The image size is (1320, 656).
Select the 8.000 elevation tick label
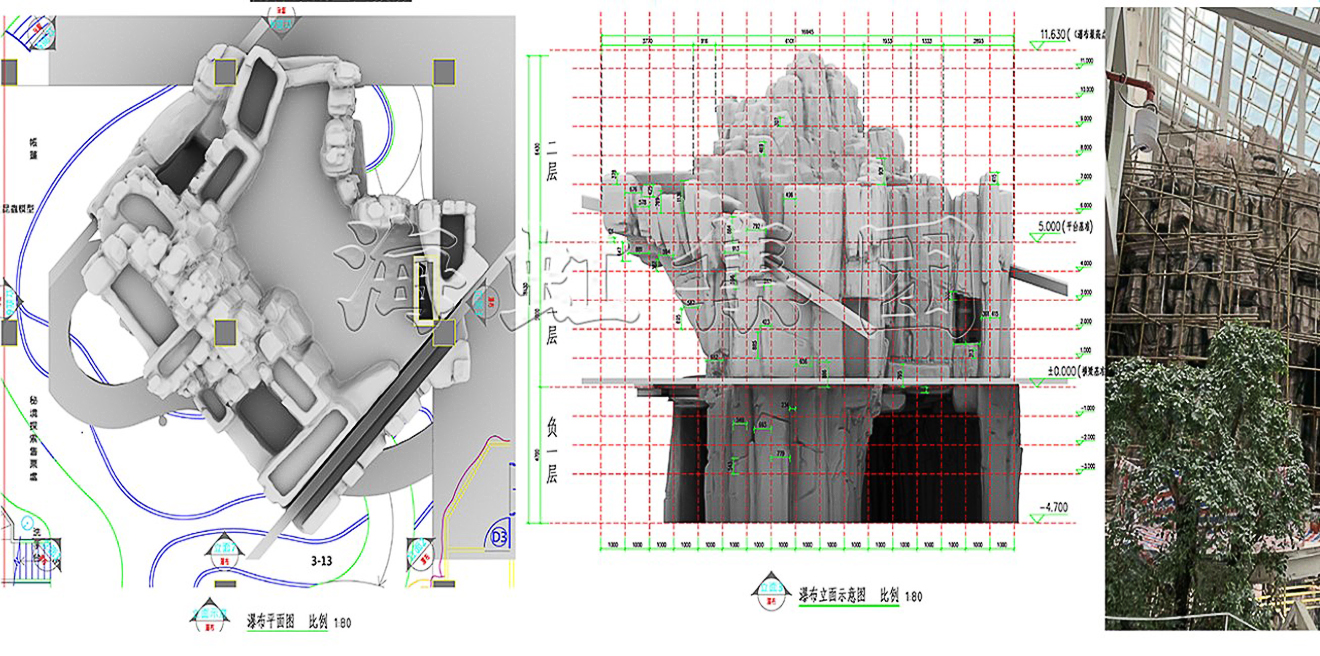tap(1086, 148)
